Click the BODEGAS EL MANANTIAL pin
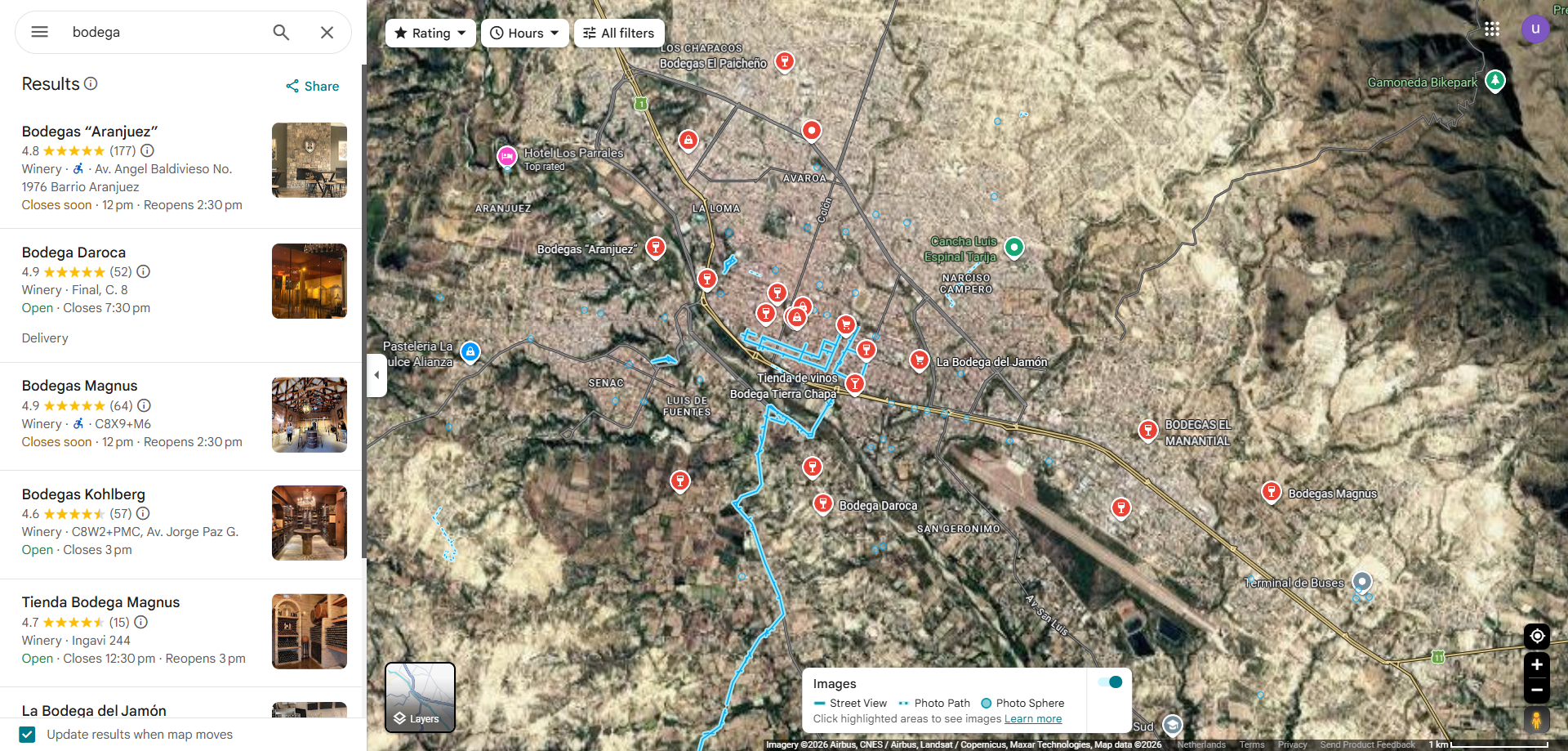The image size is (1568, 751). [1148, 430]
